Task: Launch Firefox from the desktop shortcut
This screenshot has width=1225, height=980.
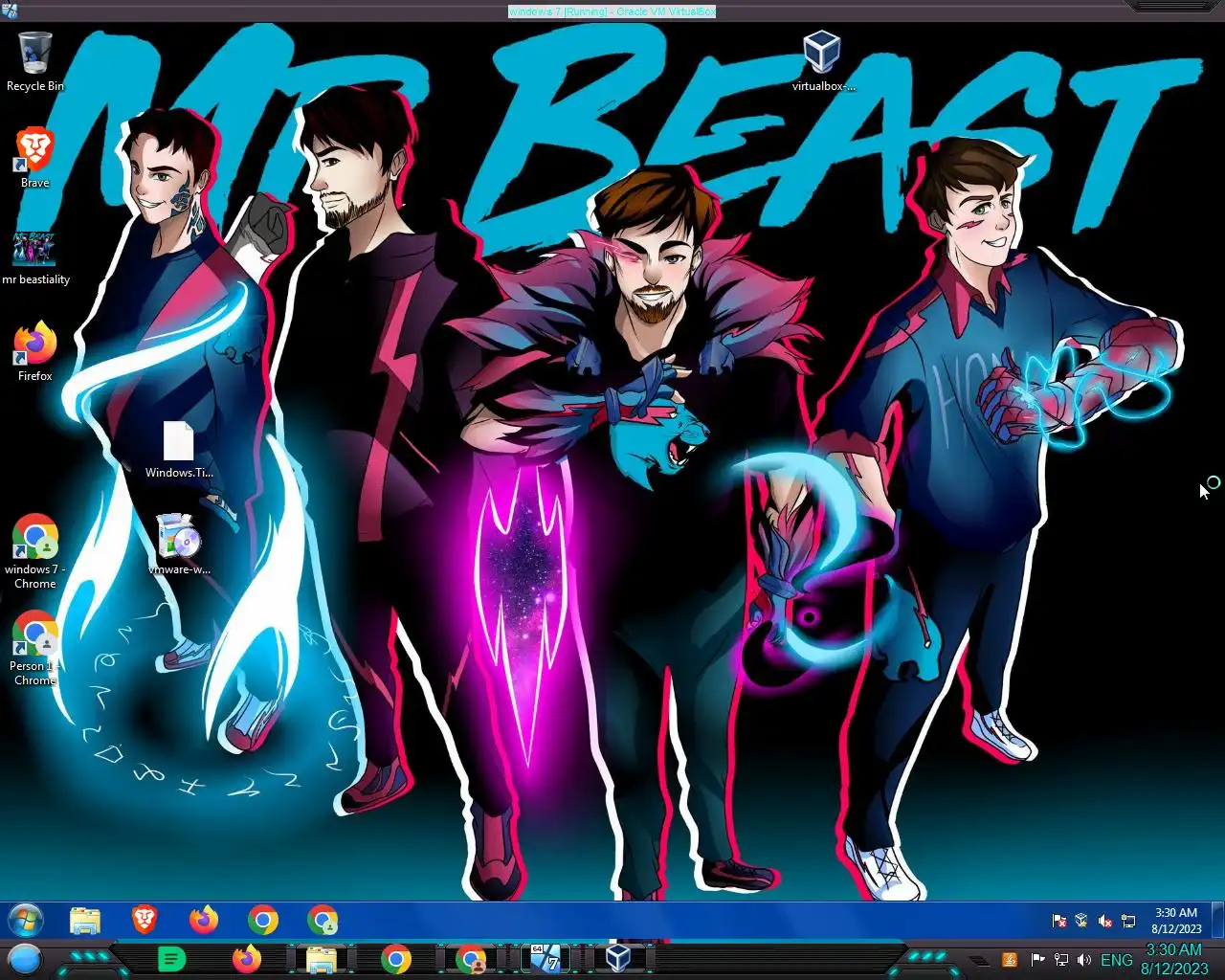Action: point(35,350)
